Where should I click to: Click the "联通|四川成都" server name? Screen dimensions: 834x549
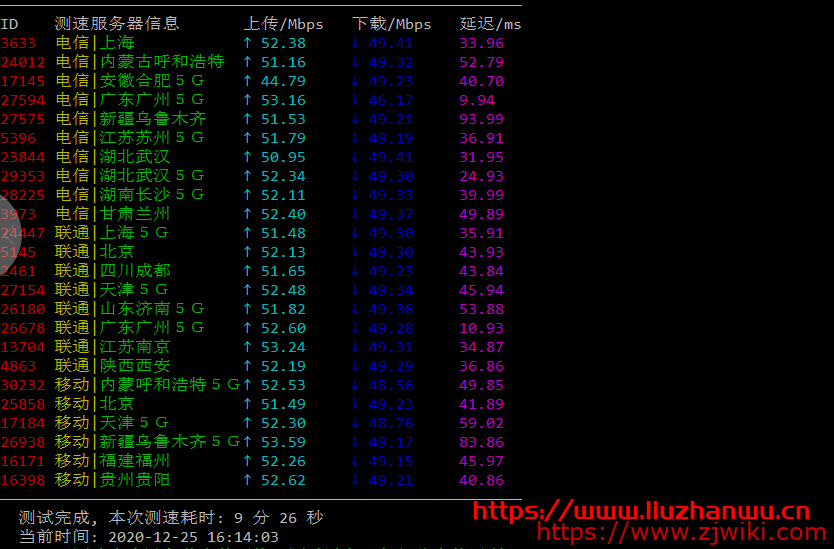(x=113, y=271)
